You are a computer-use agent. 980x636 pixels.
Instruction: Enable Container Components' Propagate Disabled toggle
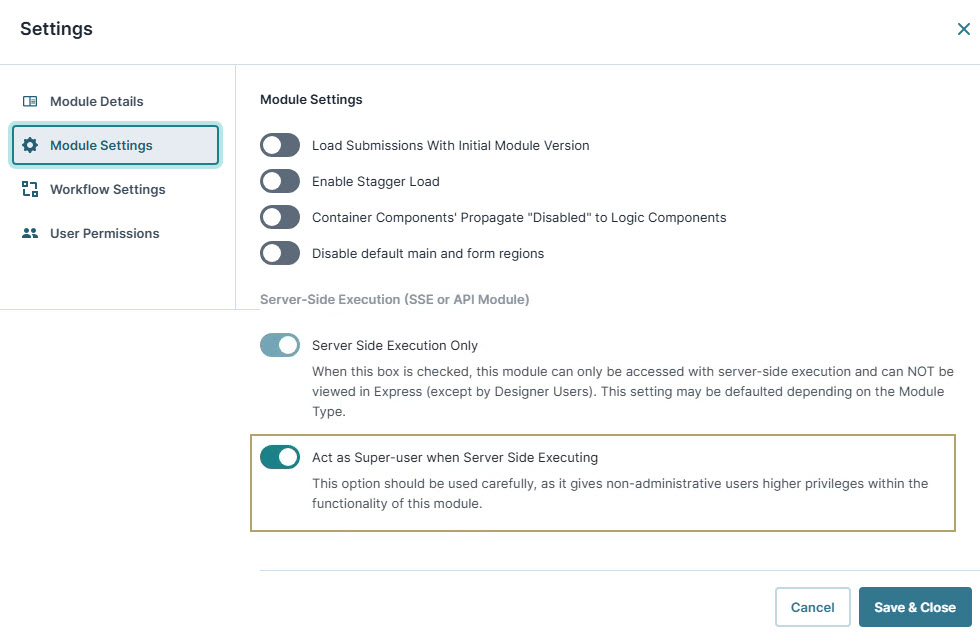pyautogui.click(x=279, y=217)
